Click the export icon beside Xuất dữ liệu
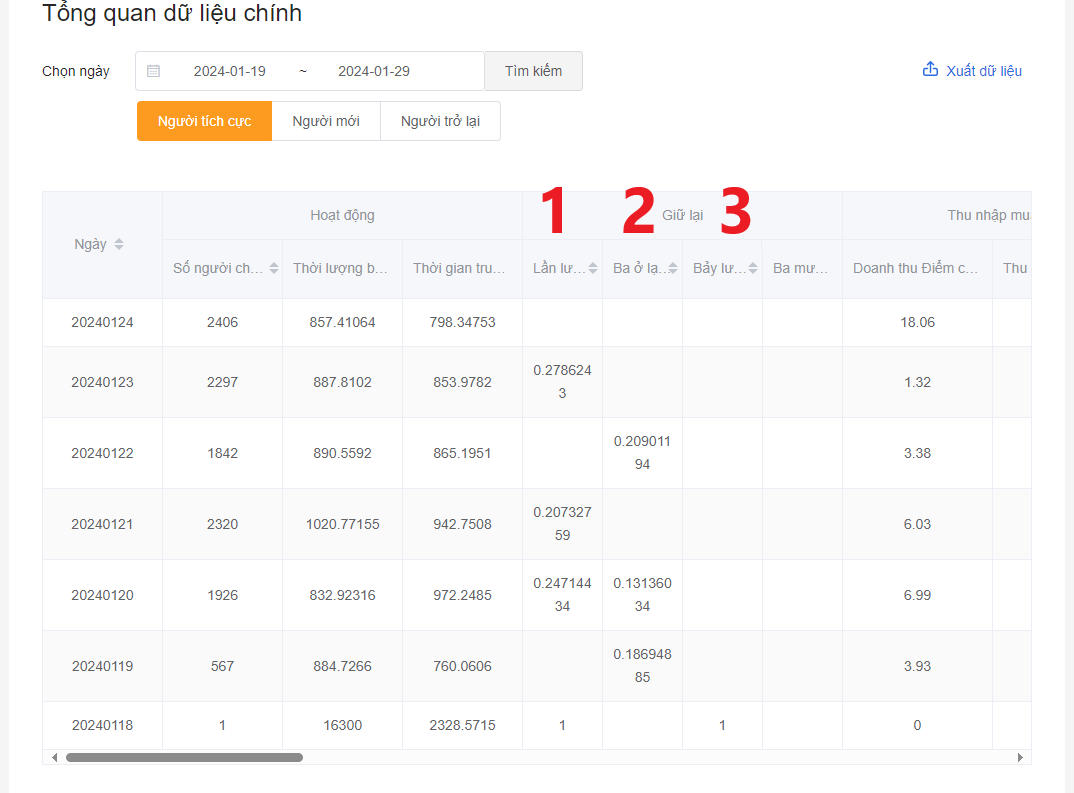This screenshot has width=1074, height=793. click(930, 70)
